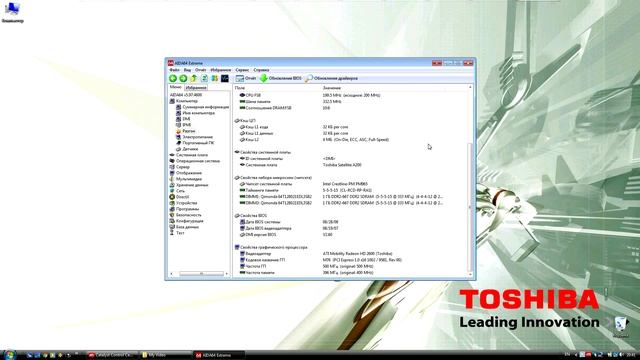Open the Избранное menu in menu bar

221,70
